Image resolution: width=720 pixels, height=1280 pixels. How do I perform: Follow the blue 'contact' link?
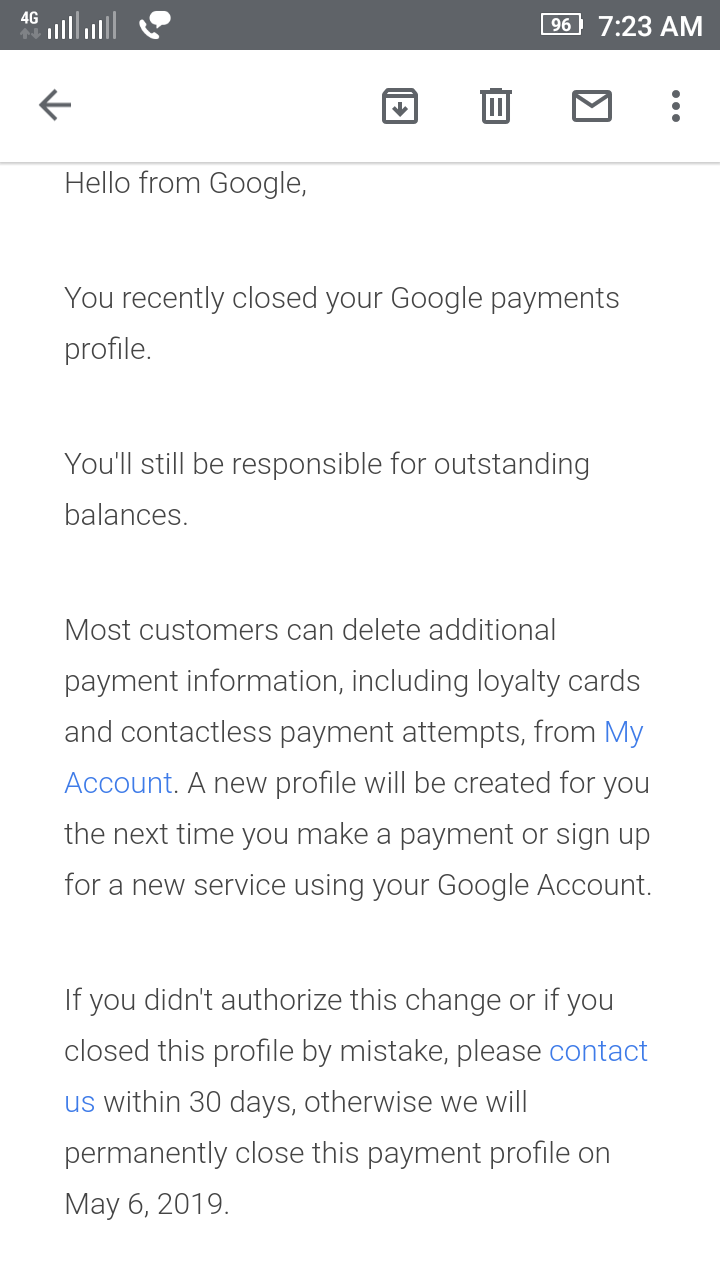click(x=599, y=1051)
